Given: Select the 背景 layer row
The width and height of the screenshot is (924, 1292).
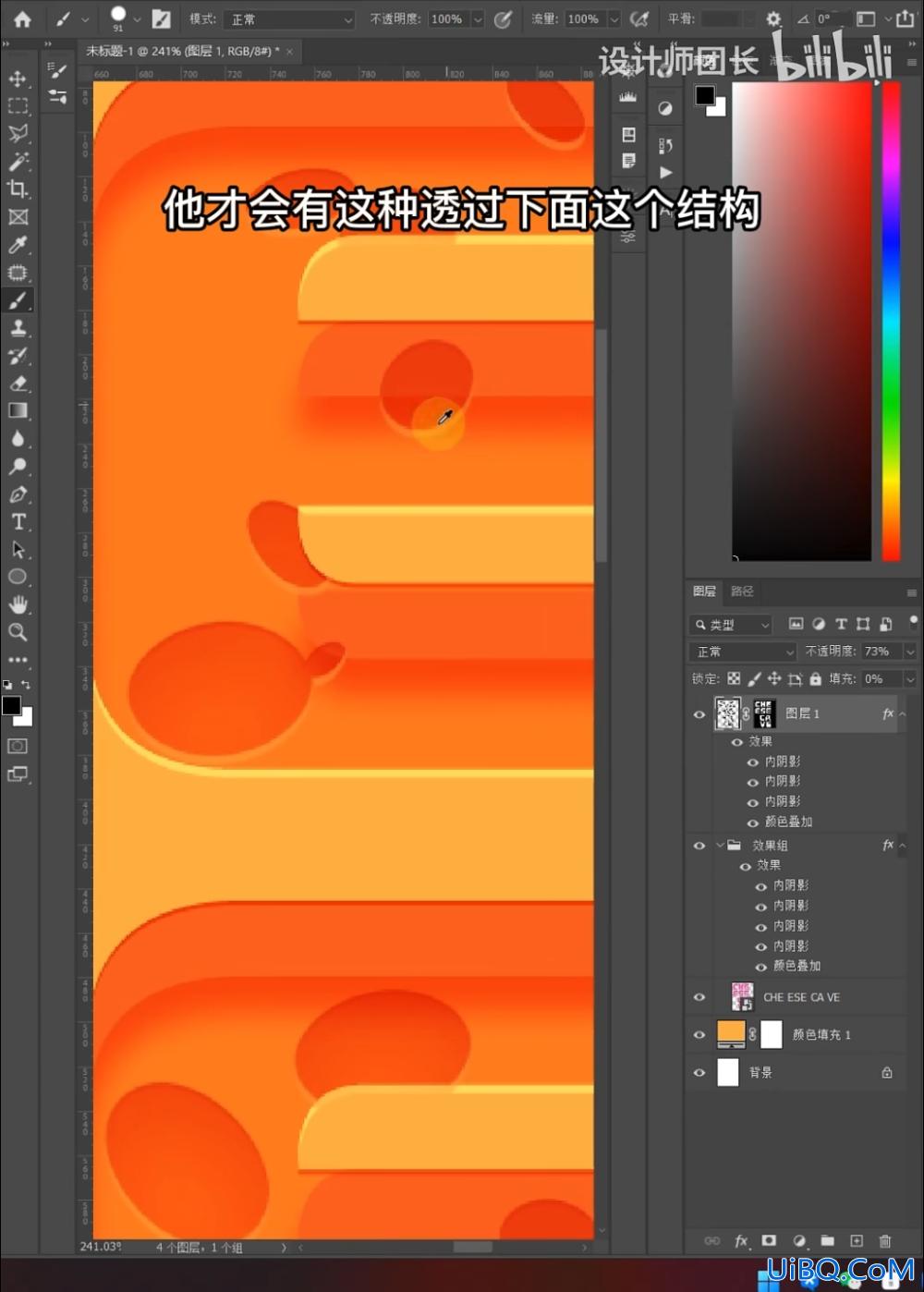Looking at the screenshot, I should (796, 1072).
